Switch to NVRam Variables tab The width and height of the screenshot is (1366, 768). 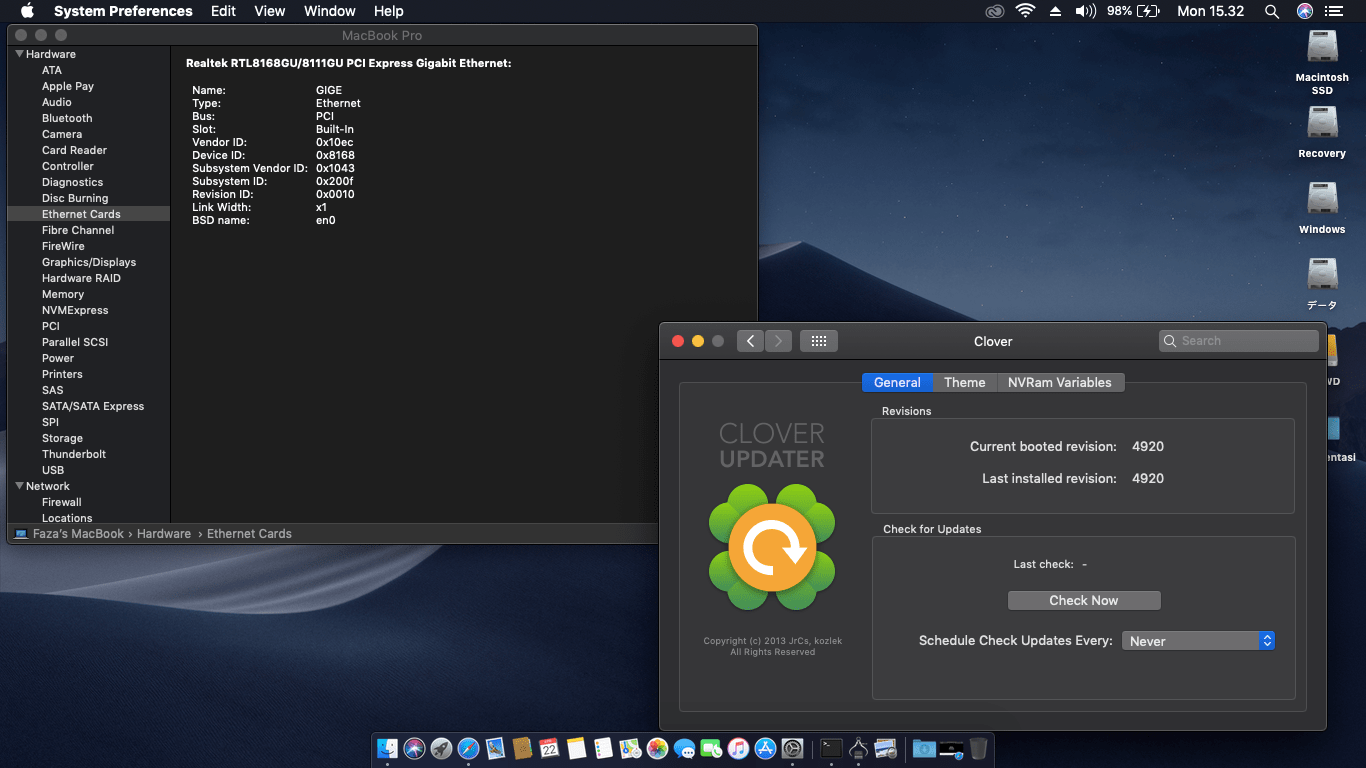[1059, 382]
